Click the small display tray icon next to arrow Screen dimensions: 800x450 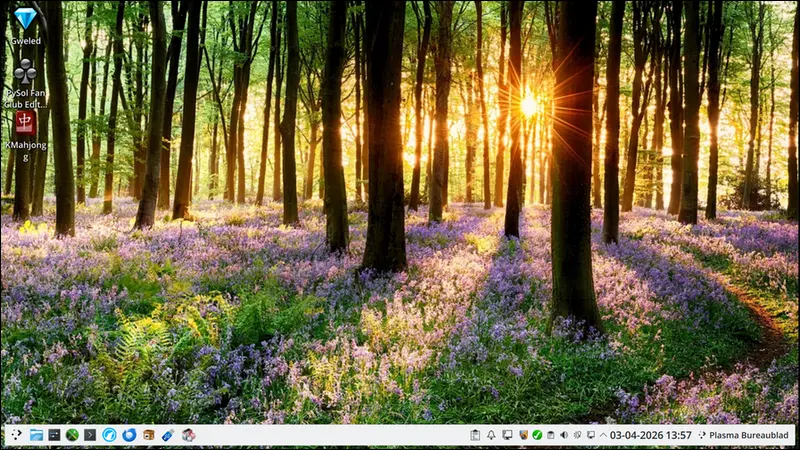pyautogui.click(x=591, y=435)
